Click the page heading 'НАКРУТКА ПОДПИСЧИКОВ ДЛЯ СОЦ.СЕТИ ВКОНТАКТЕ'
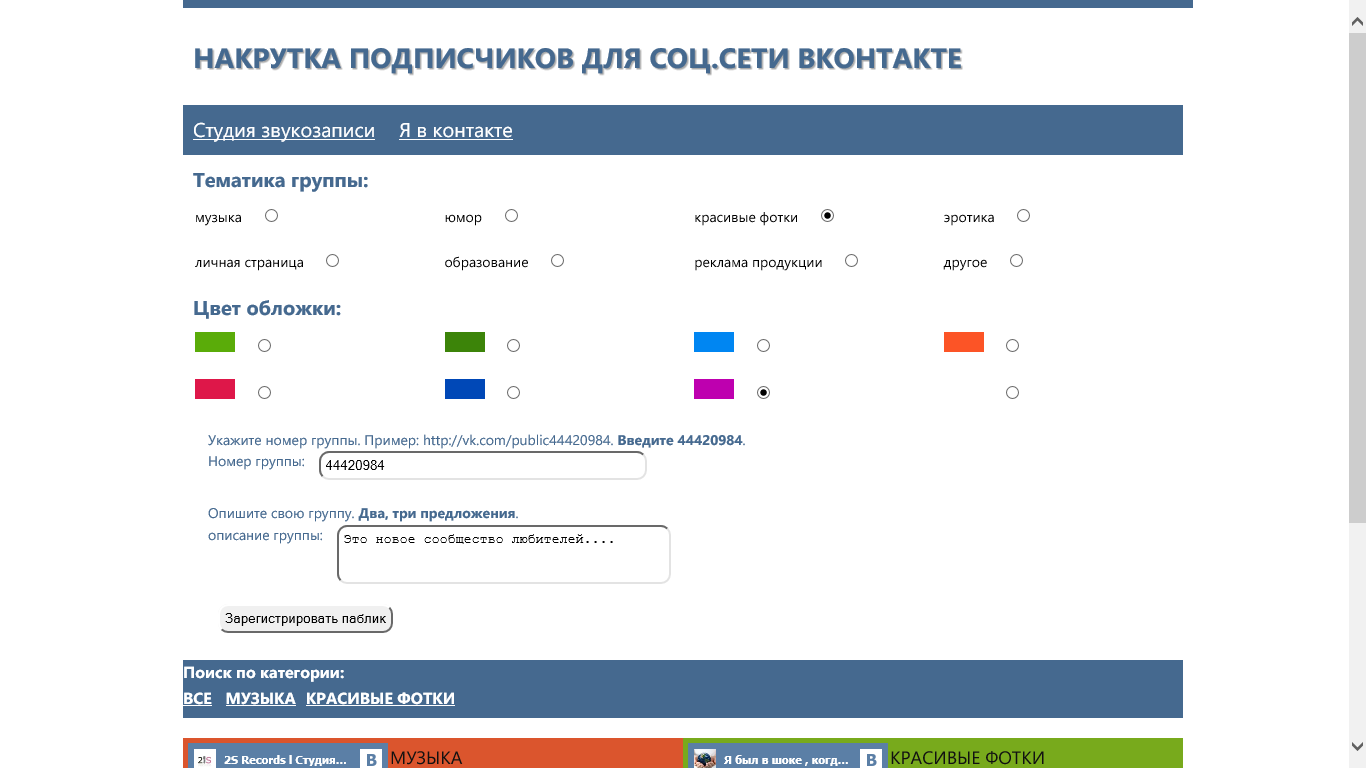The width and height of the screenshot is (1366, 768). (578, 59)
